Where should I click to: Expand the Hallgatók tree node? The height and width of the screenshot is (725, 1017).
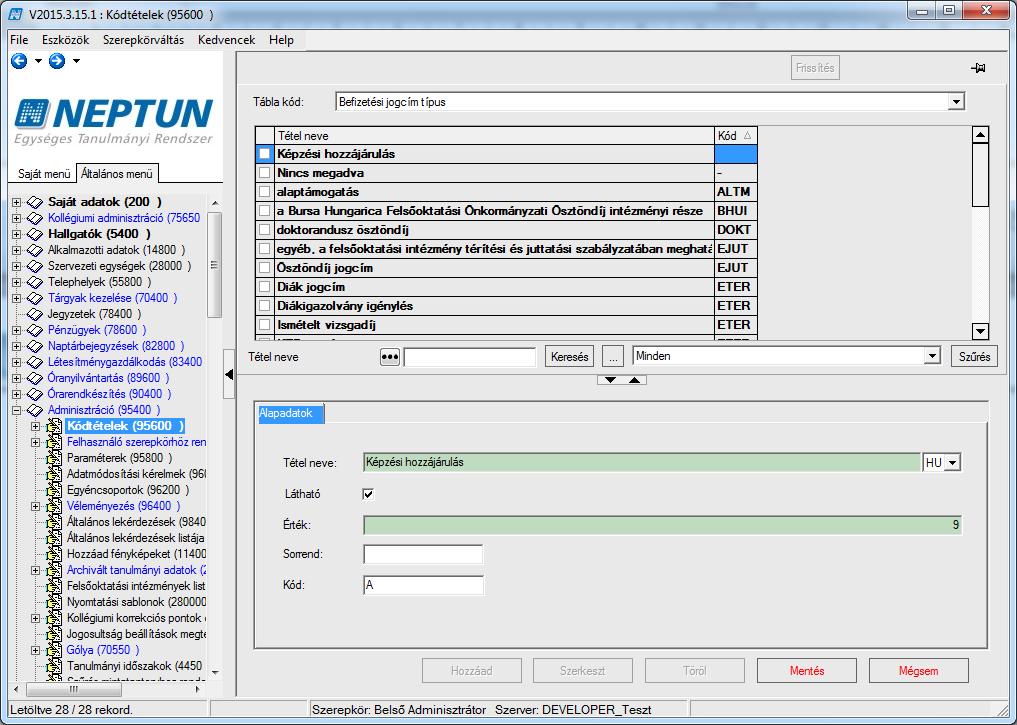click(x=16, y=234)
